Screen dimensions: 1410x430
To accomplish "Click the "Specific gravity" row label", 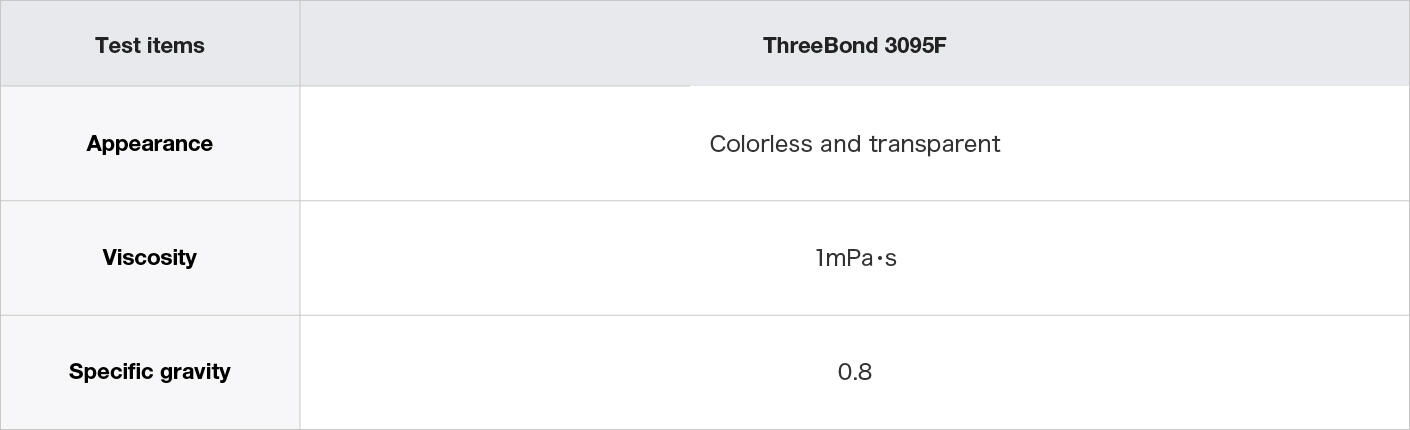I will [150, 372].
